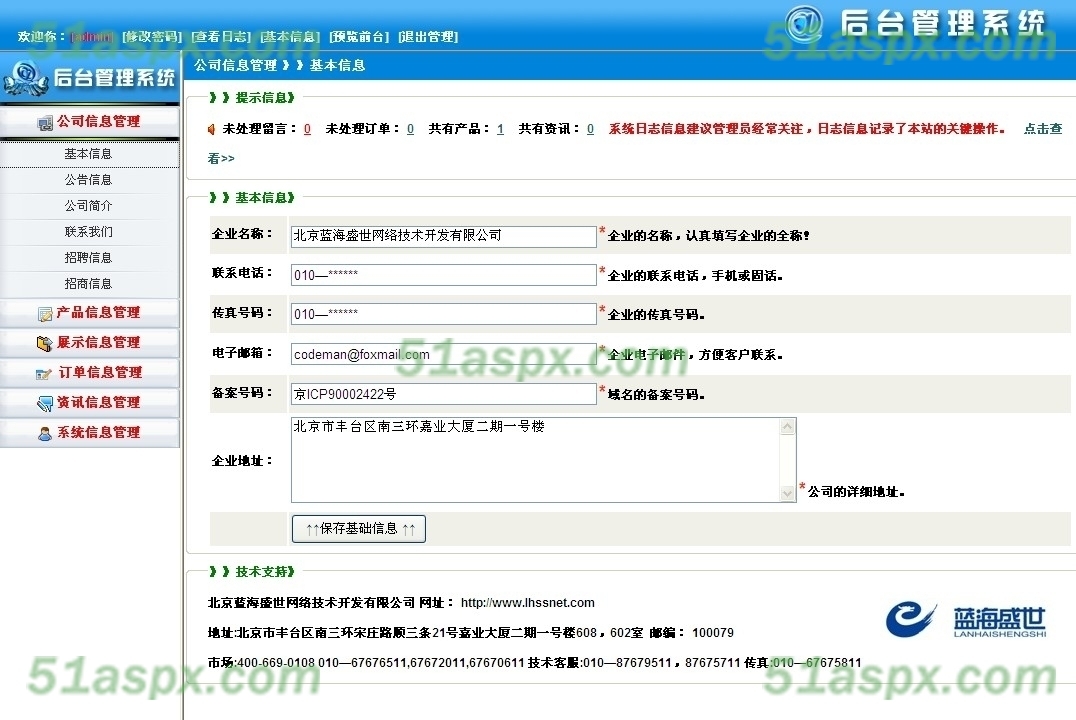Viewport: 1076px width, 720px height.
Task: Click the speaker icon beside 未处理留言
Action: (211, 129)
